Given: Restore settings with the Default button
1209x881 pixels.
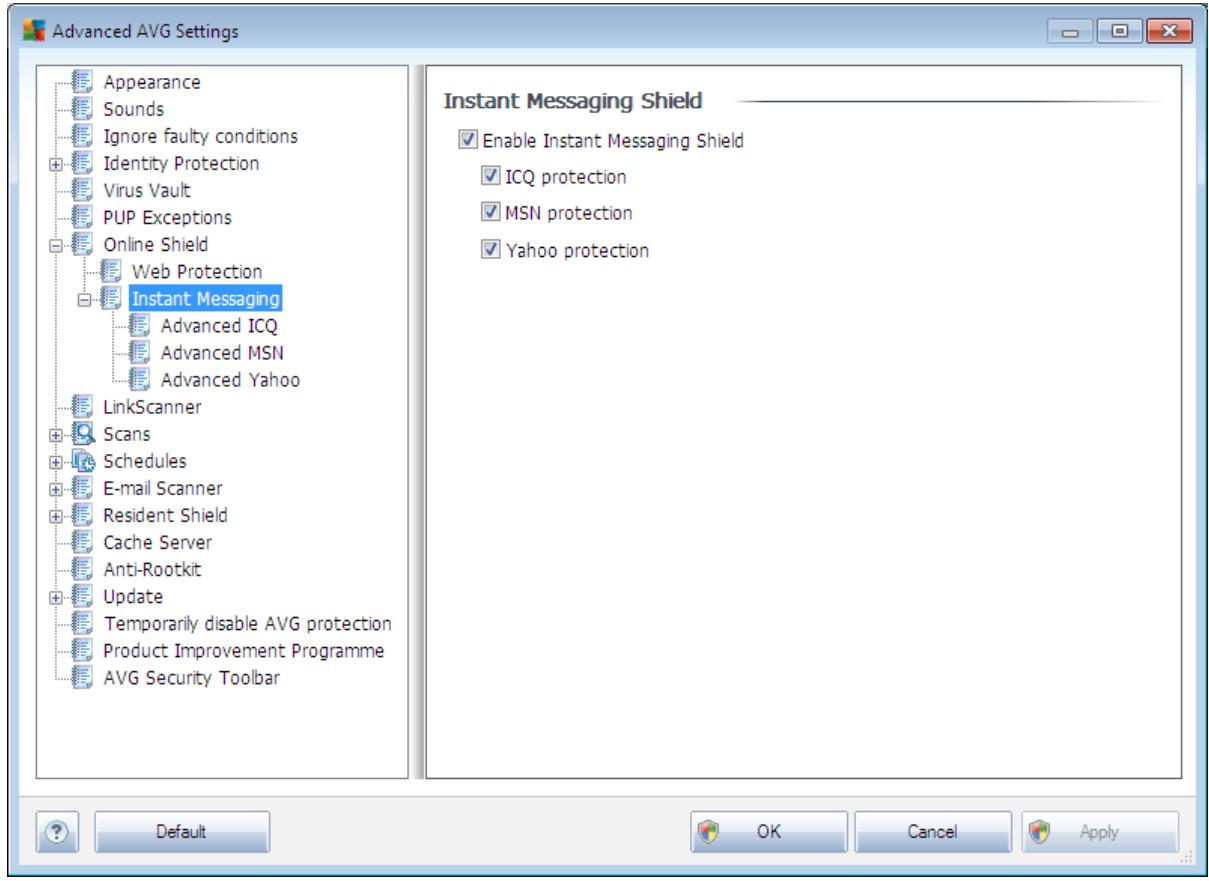Looking at the screenshot, I should (181, 831).
